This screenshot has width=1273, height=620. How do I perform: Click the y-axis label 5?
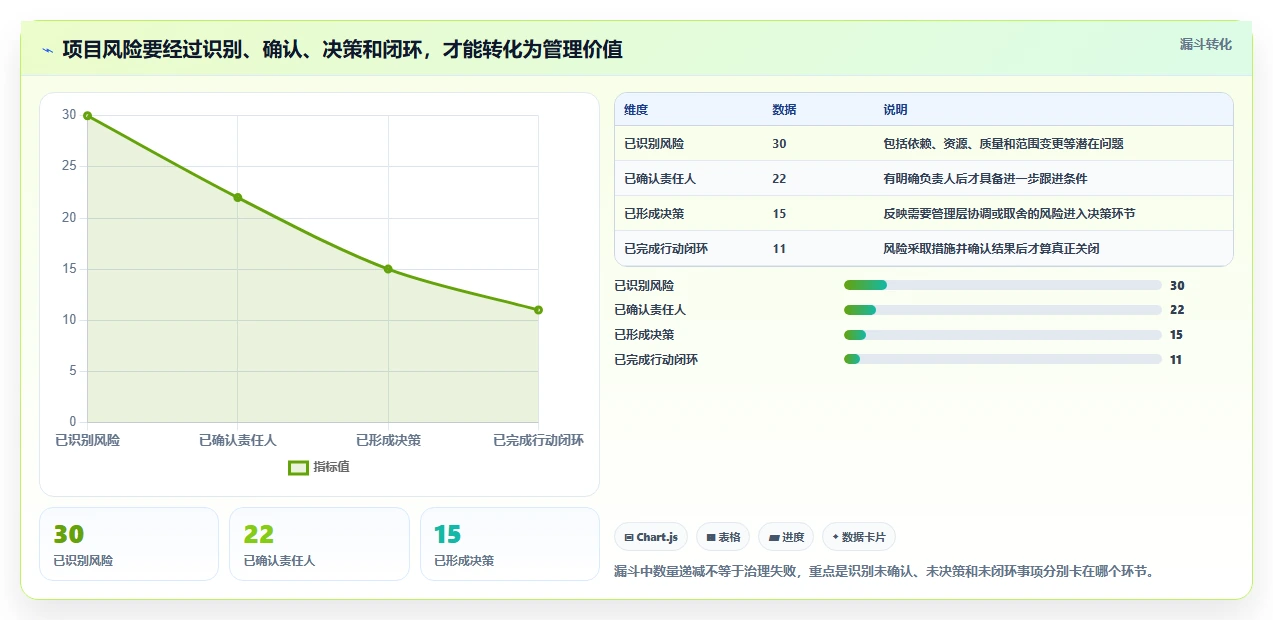(72, 371)
